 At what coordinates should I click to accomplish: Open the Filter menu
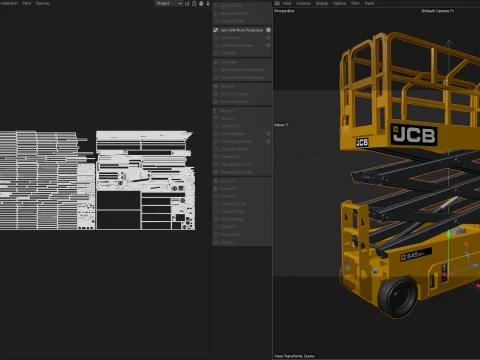[356, 3]
